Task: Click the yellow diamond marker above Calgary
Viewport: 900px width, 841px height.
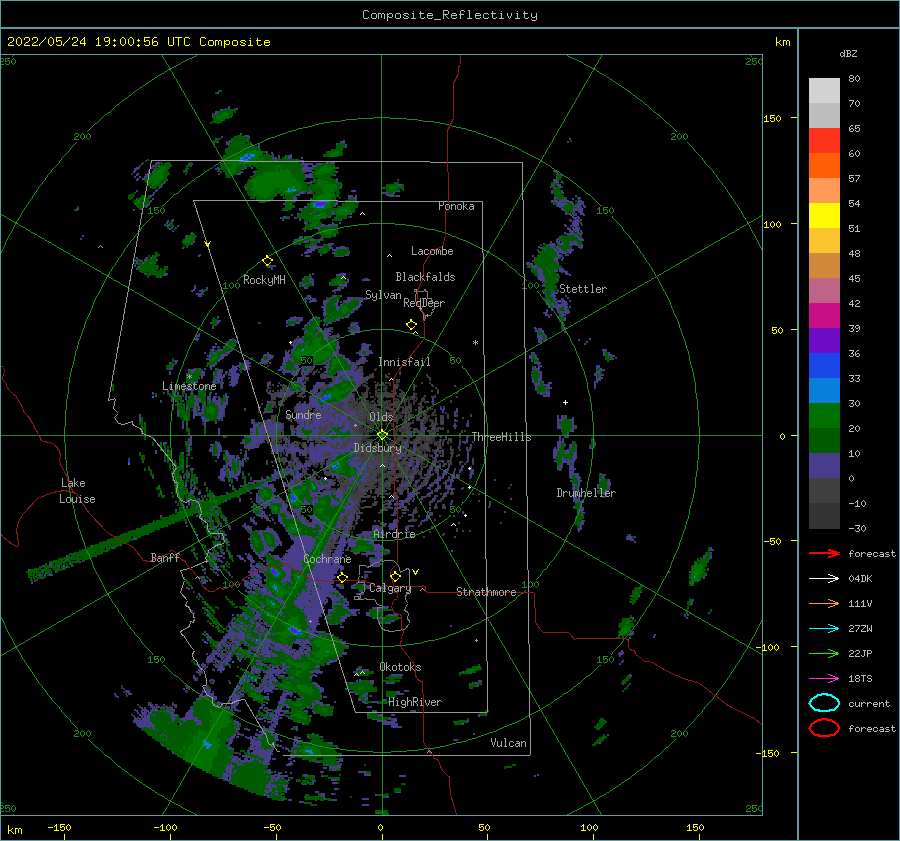Action: pyautogui.click(x=395, y=576)
